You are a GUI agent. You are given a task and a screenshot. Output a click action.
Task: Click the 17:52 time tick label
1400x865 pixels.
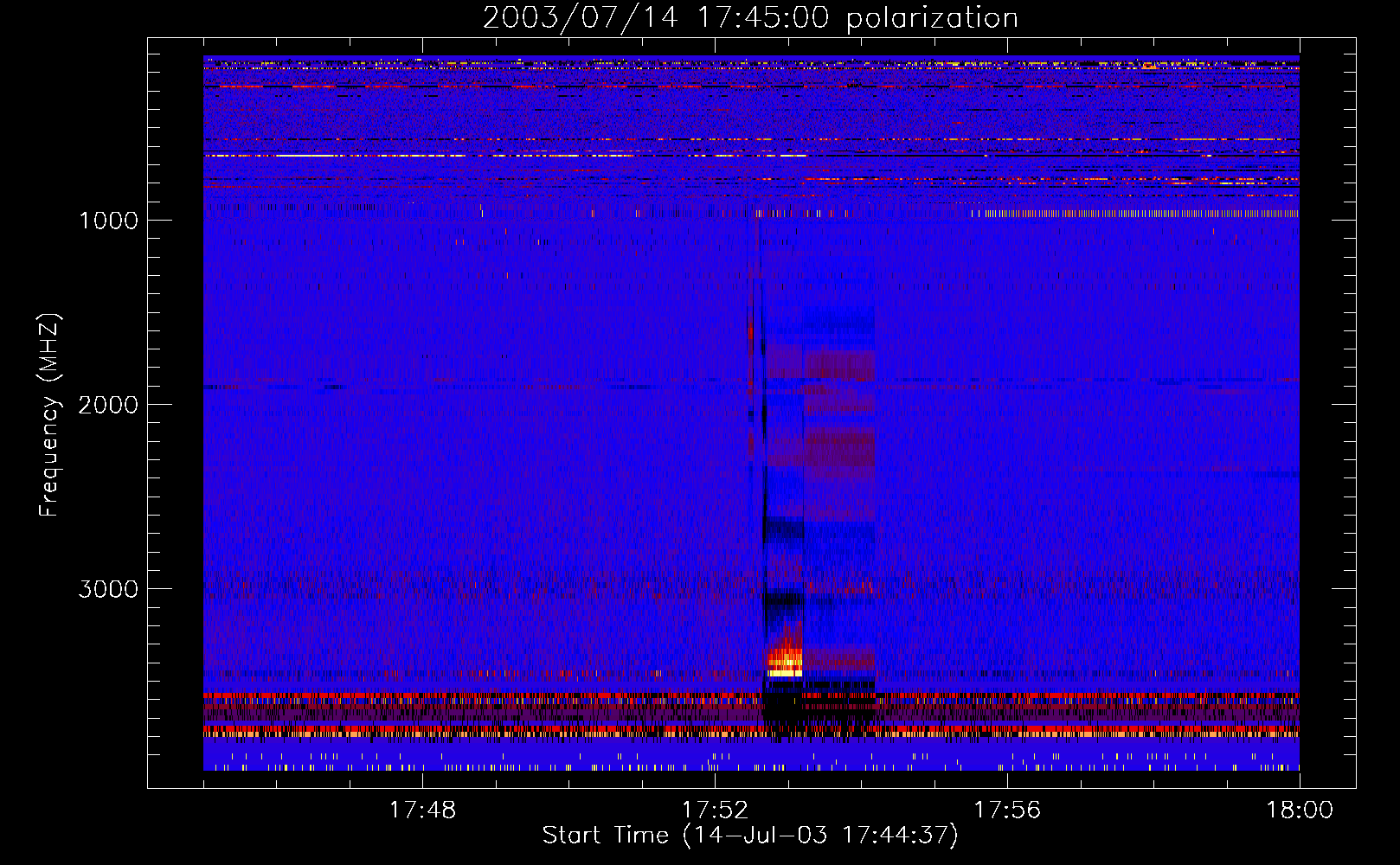[x=715, y=811]
